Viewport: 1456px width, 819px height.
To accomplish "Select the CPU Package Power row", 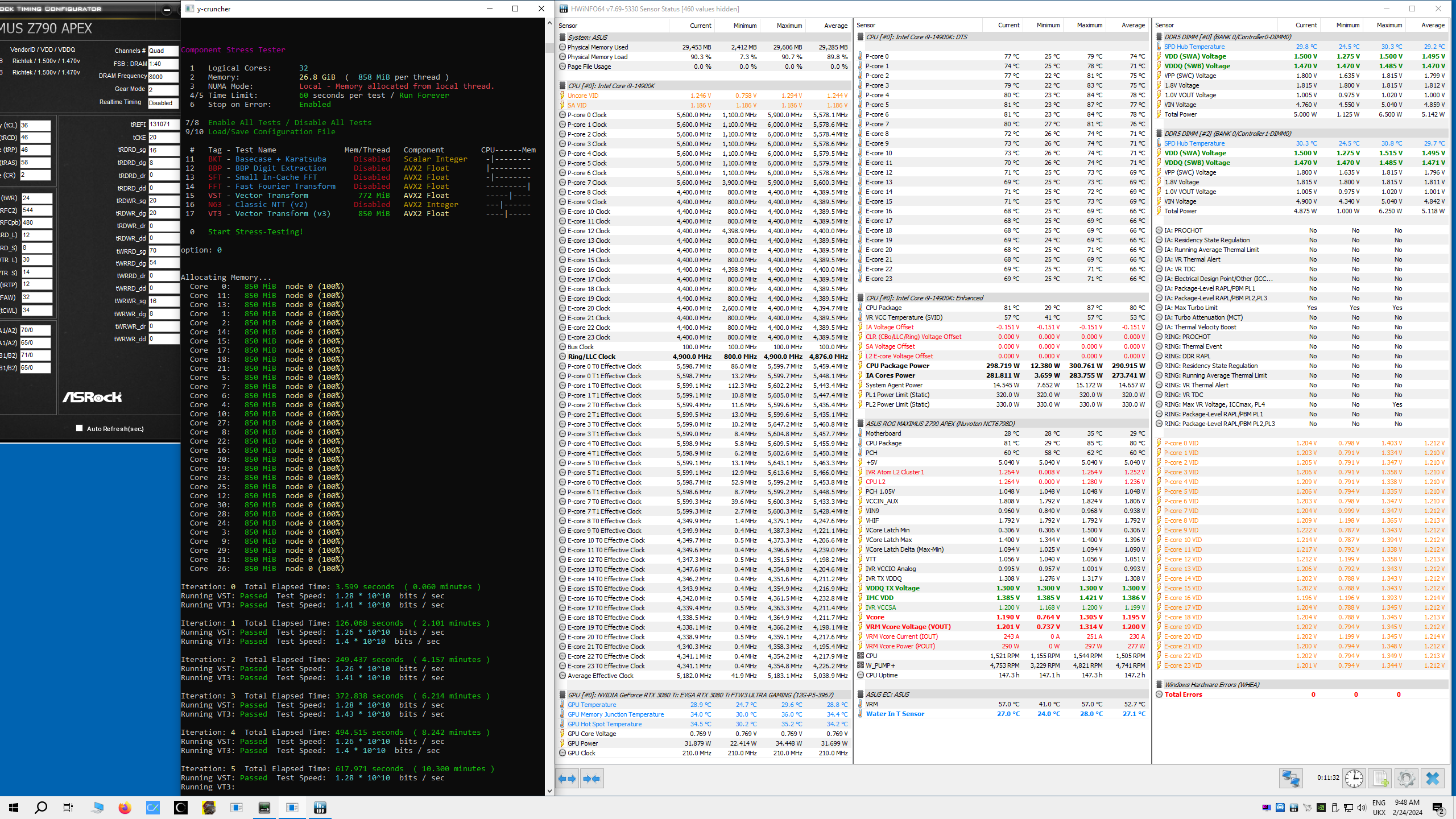I will coord(1002,366).
